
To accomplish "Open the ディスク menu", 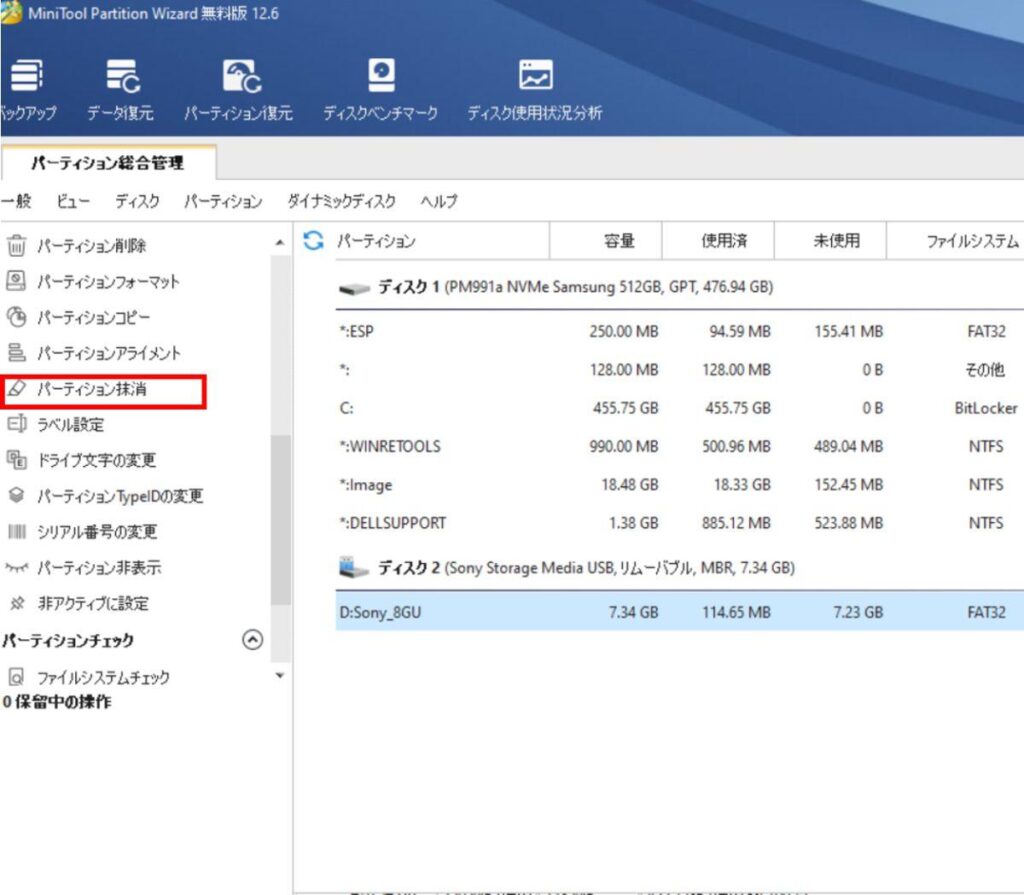I will [137, 201].
